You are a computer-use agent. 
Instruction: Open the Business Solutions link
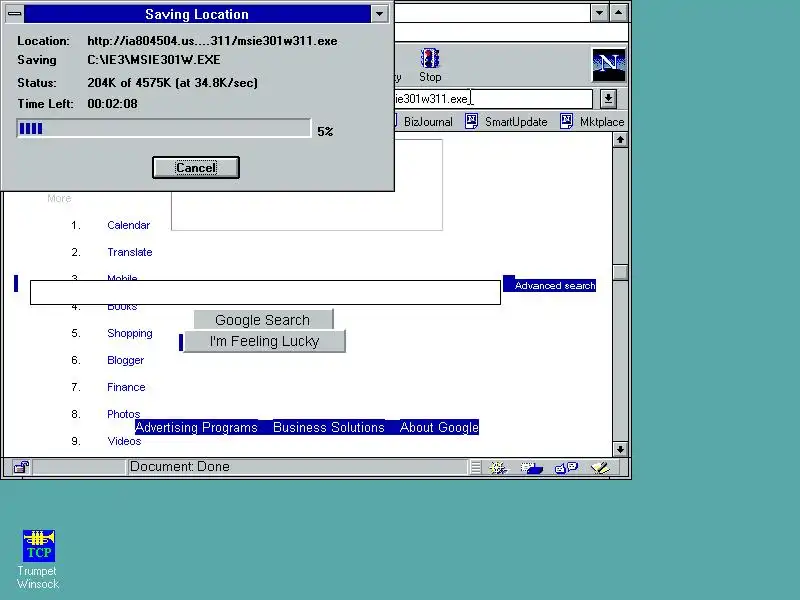[x=329, y=427]
